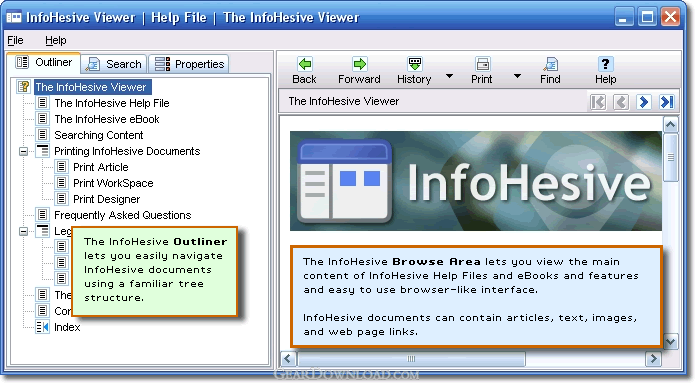
Task: Open the Print dropdown arrow
Action: (x=517, y=76)
